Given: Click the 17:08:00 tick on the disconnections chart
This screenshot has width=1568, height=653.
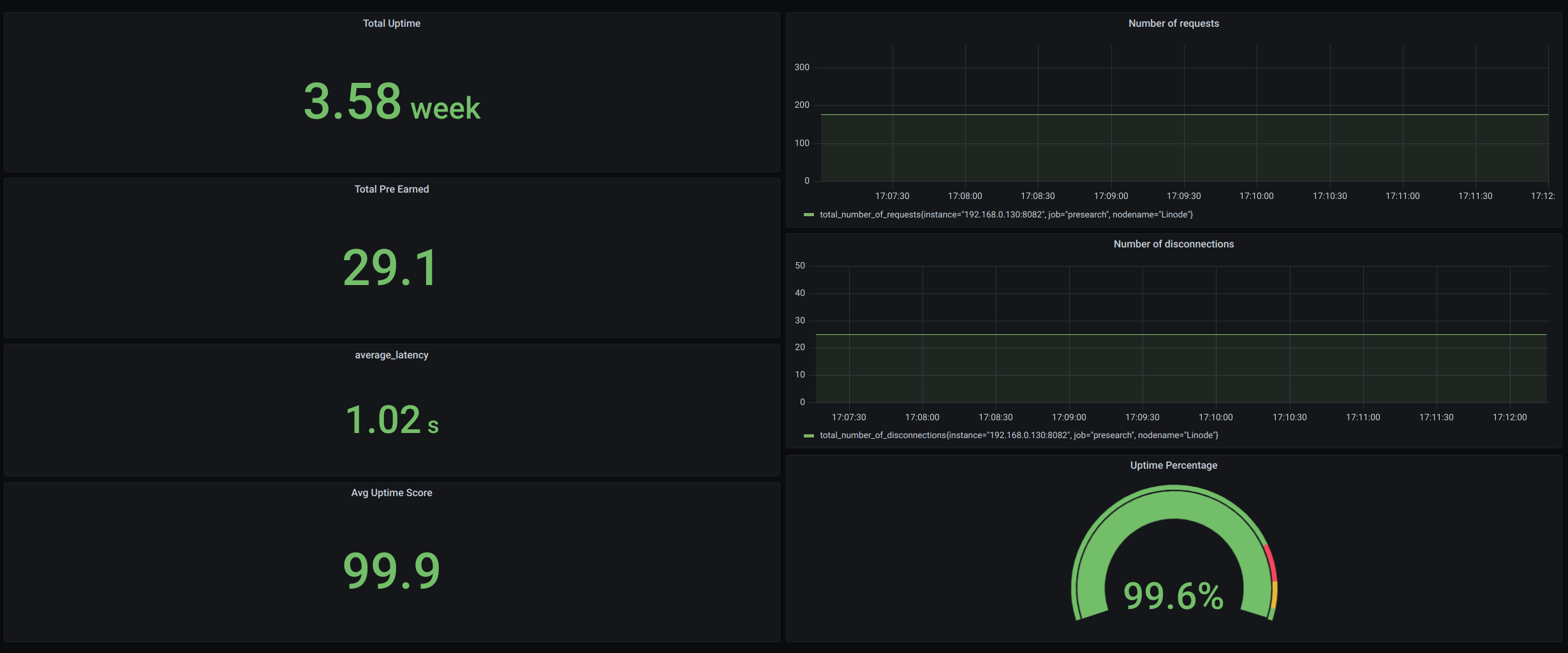Looking at the screenshot, I should 922,418.
